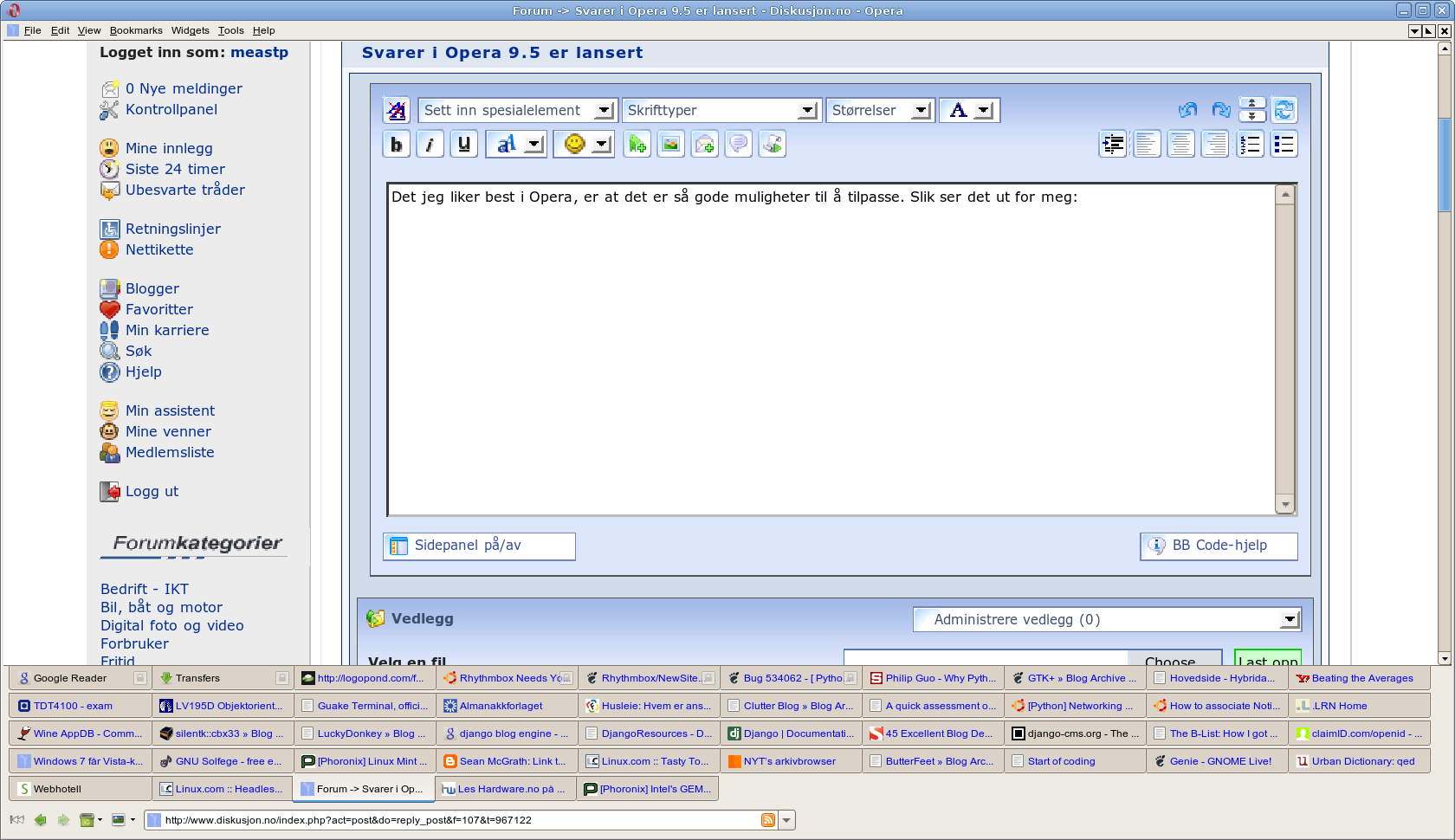The height and width of the screenshot is (840, 1455).
Task: Open Min assistent link
Action: point(170,410)
